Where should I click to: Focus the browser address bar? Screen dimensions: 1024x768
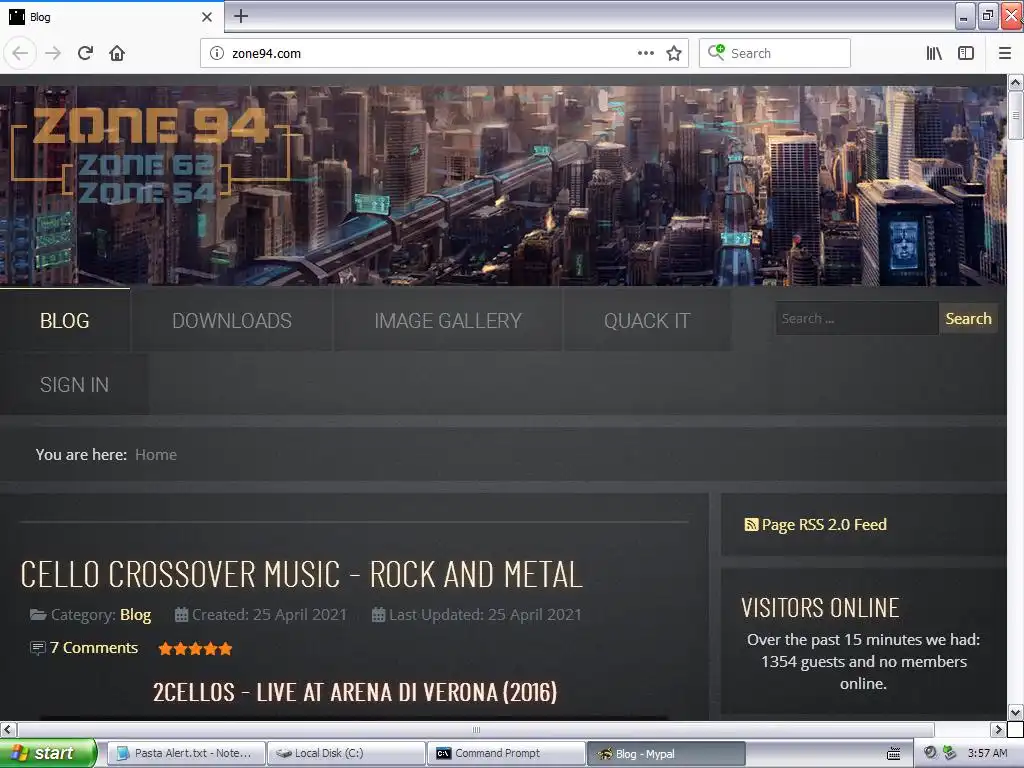431,53
